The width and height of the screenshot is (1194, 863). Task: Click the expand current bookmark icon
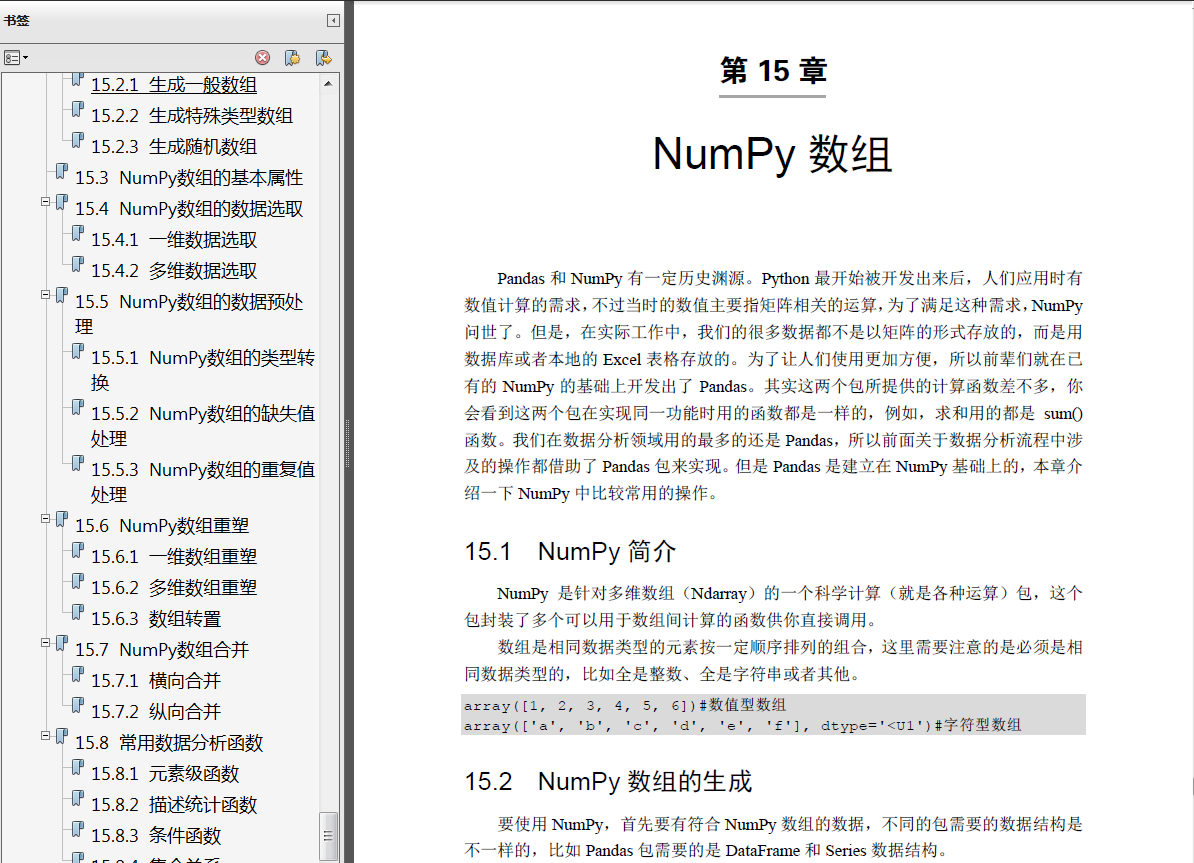coord(324,58)
